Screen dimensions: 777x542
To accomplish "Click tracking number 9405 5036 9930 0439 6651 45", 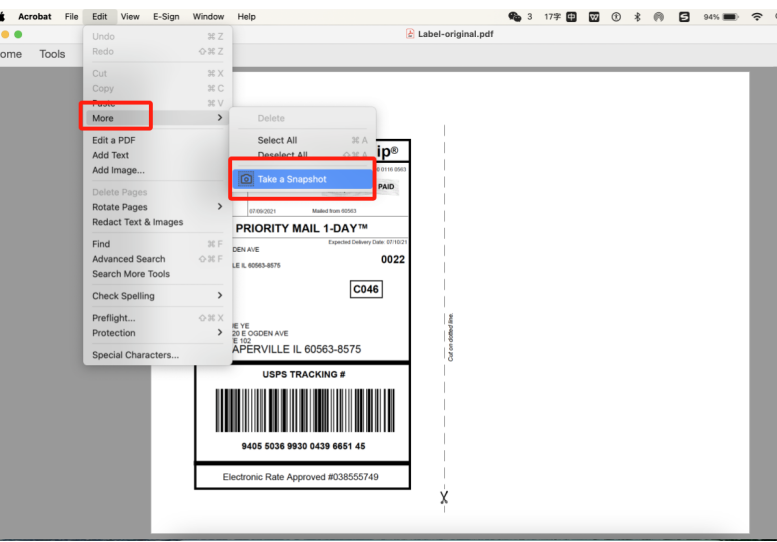I will (x=303, y=446).
